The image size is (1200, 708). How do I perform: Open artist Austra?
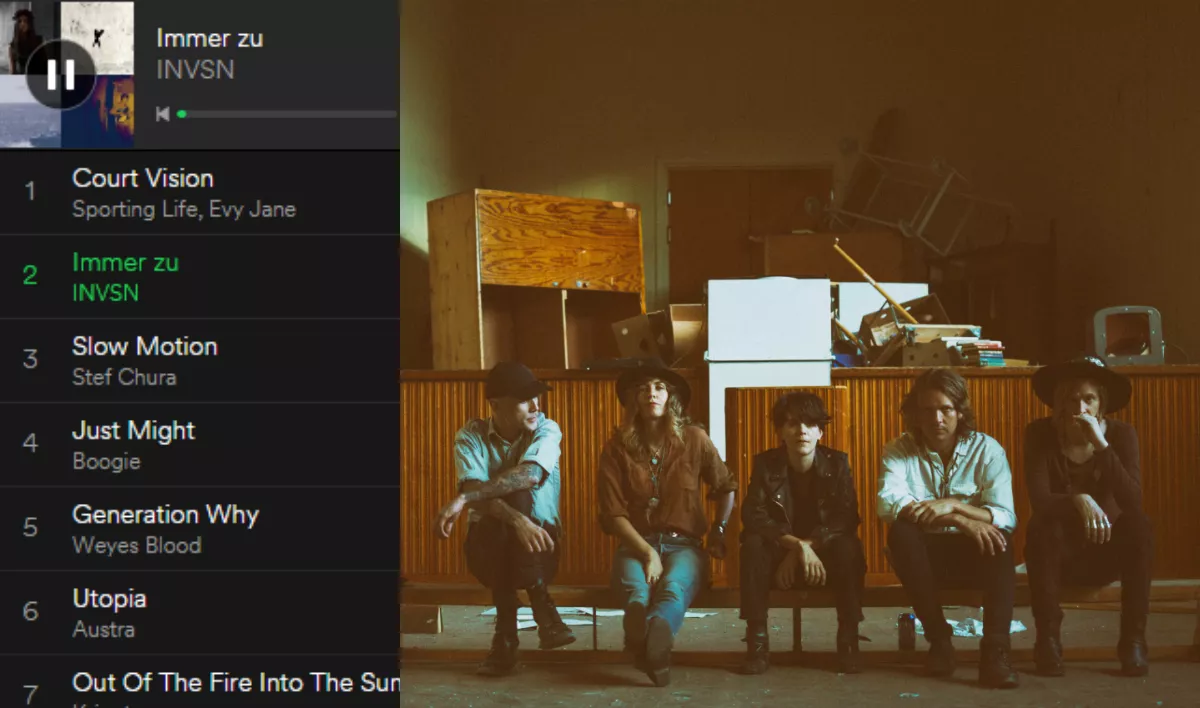(x=103, y=630)
